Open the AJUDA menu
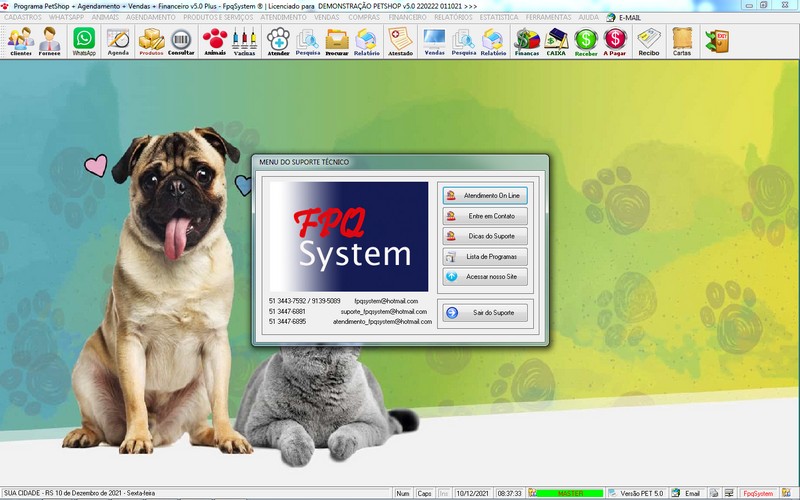Image resolution: width=800 pixels, height=500 pixels. pos(588,17)
